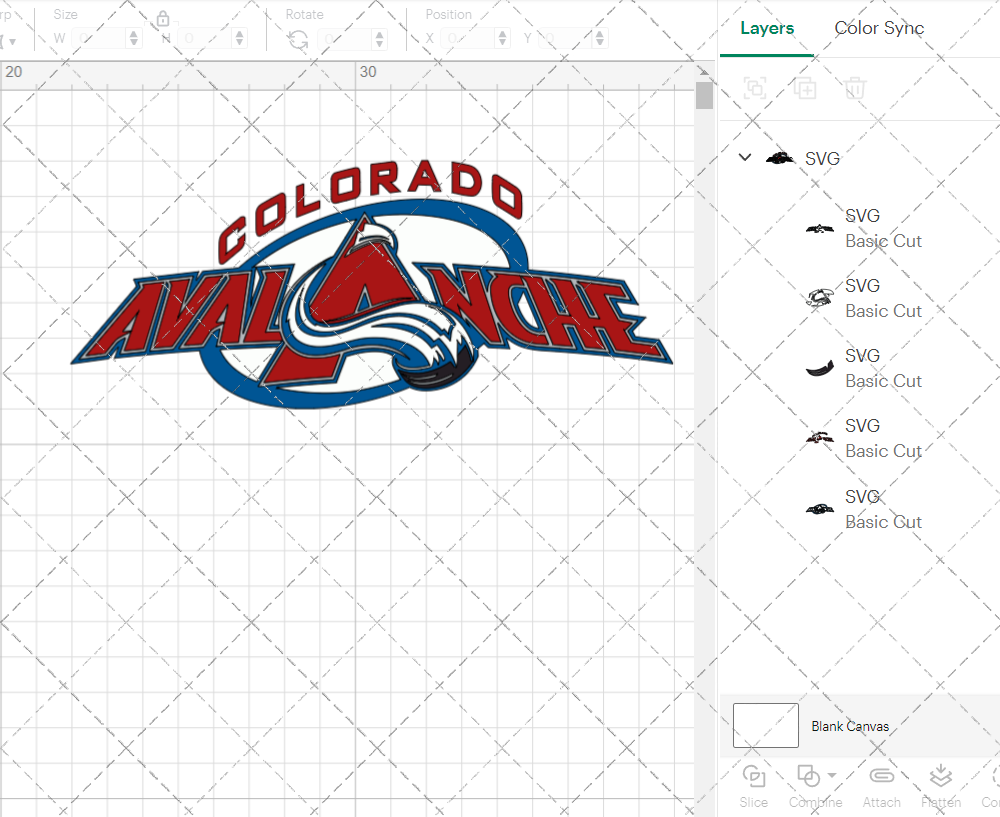Screen dimensions: 1000x817
Task: Click the Group layers icon
Action: click(755, 88)
